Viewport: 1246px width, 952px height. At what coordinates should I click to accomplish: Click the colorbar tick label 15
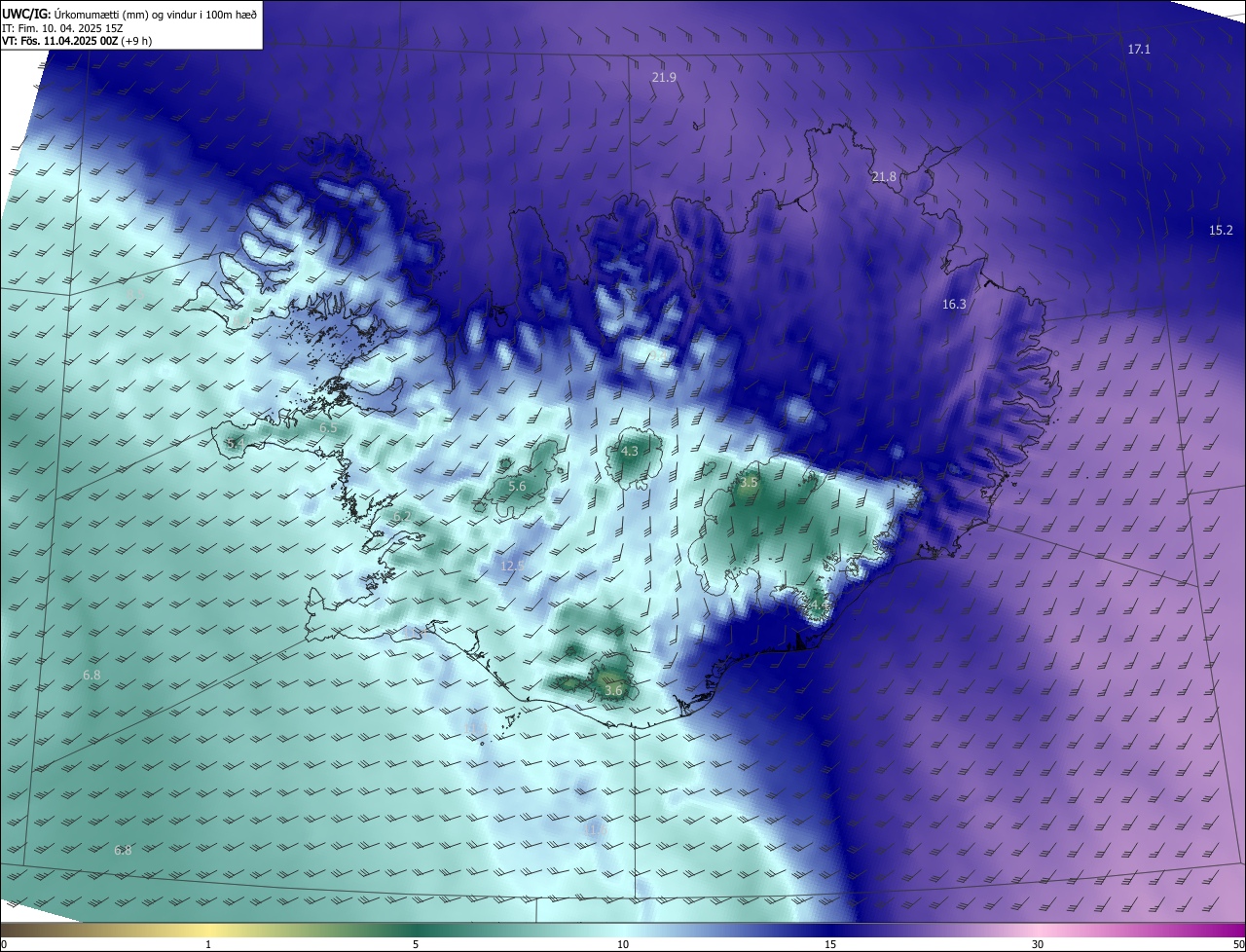[x=830, y=944]
